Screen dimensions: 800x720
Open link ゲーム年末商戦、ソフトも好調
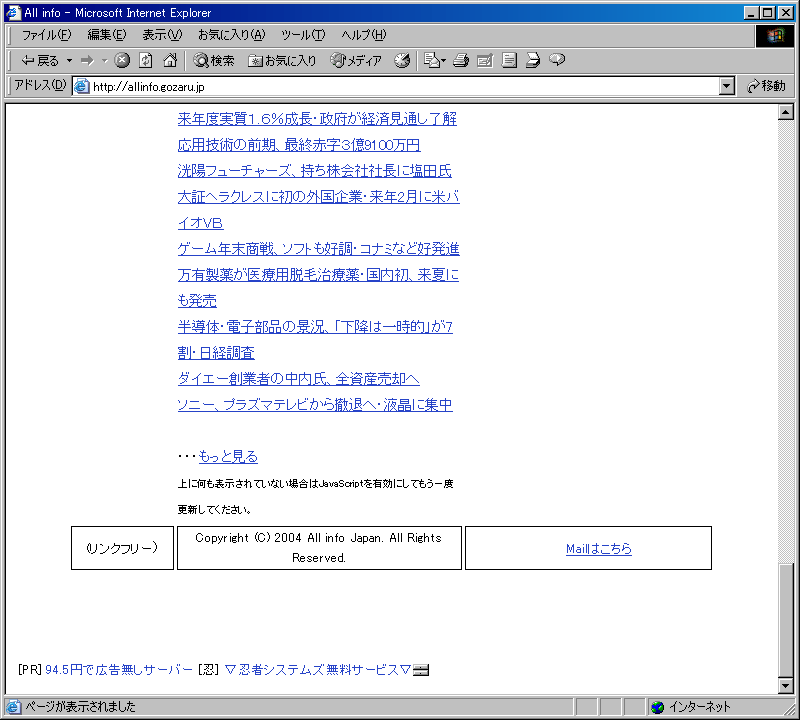coord(318,249)
